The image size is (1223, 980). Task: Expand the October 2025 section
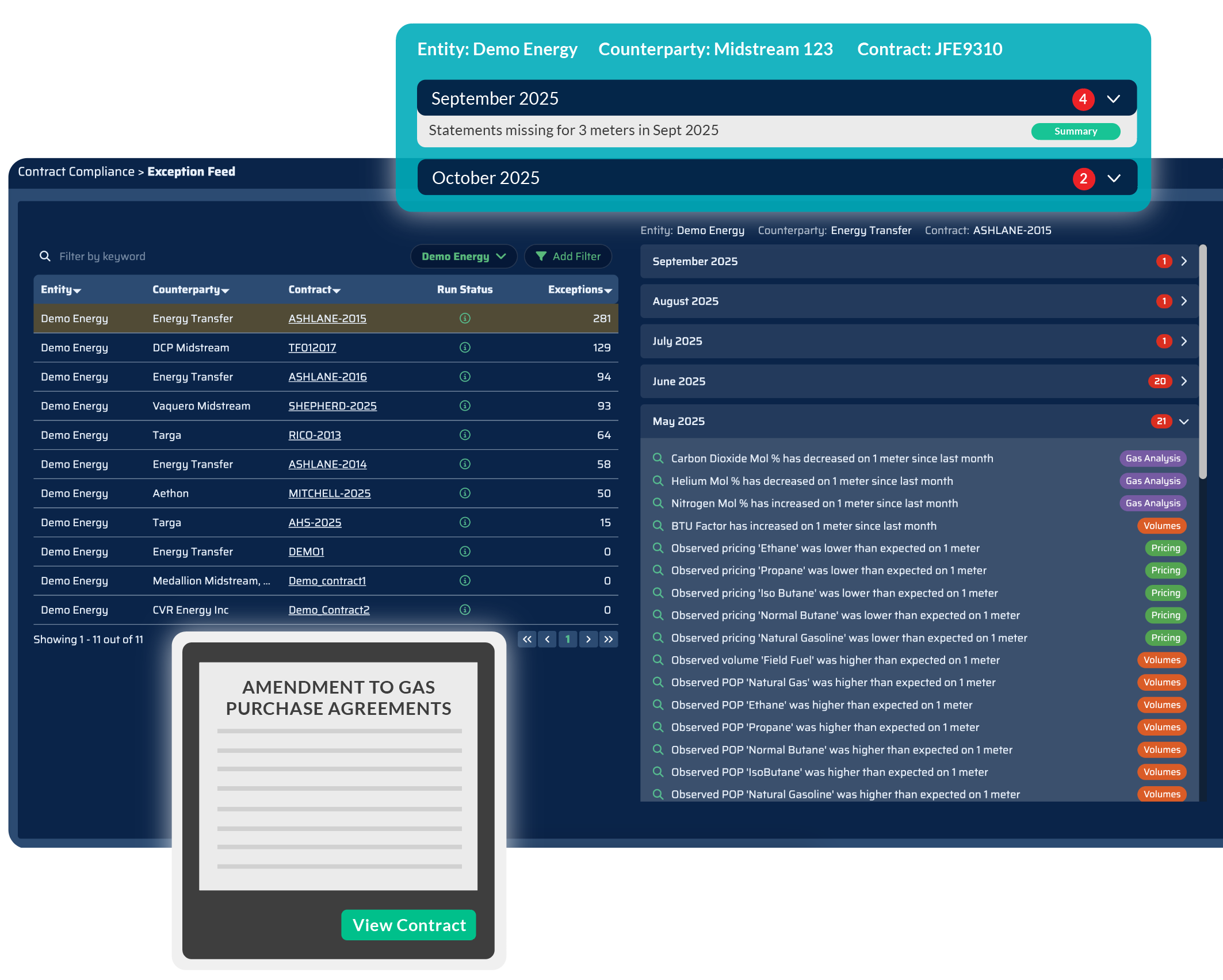(1114, 178)
